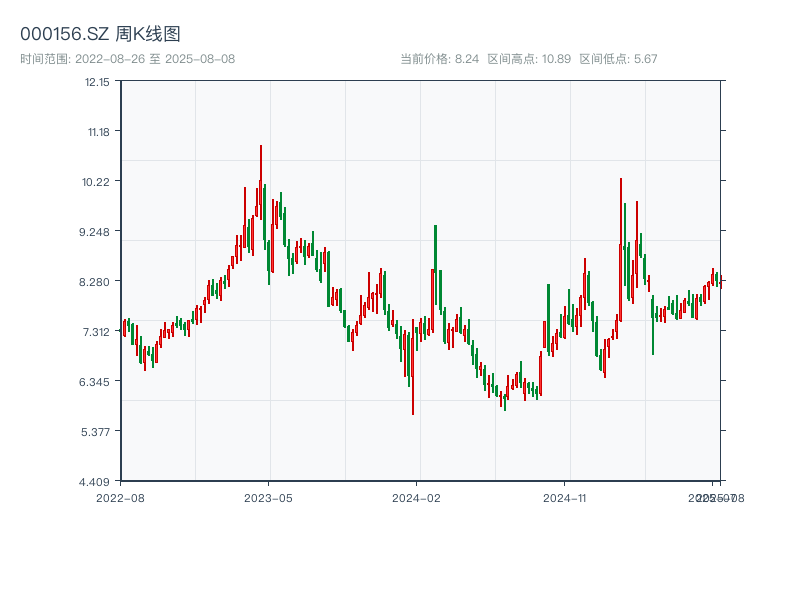Click y-axis label 4.409

point(94,482)
